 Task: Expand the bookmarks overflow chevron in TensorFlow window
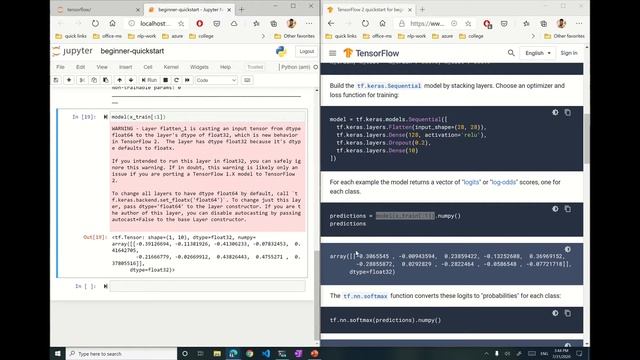point(533,36)
